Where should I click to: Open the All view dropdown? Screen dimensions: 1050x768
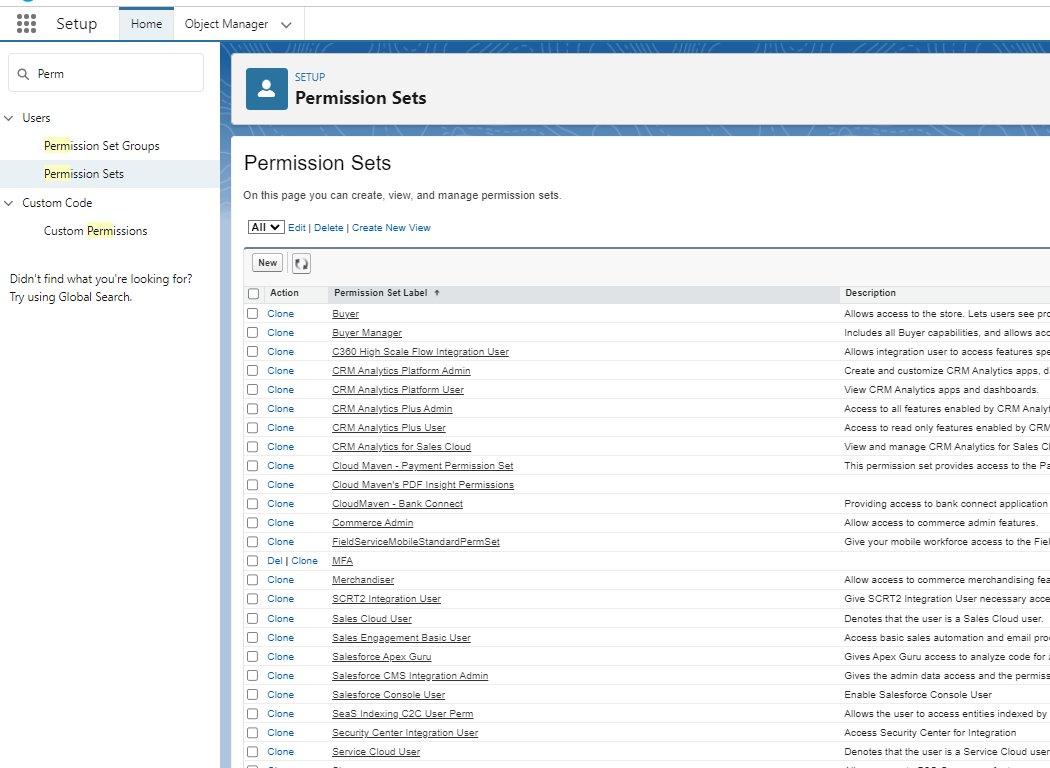[x=266, y=227]
